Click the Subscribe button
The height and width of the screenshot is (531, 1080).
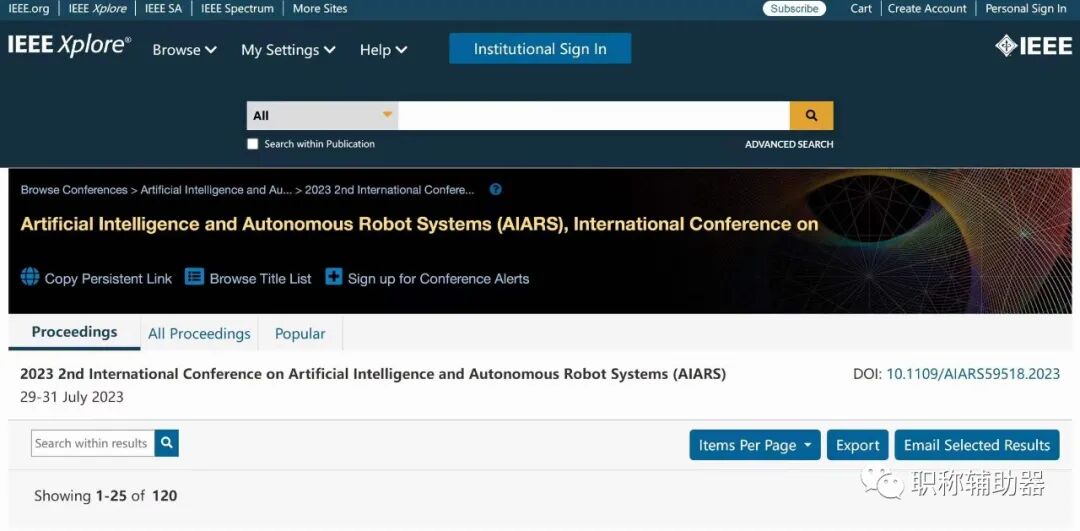pos(794,8)
